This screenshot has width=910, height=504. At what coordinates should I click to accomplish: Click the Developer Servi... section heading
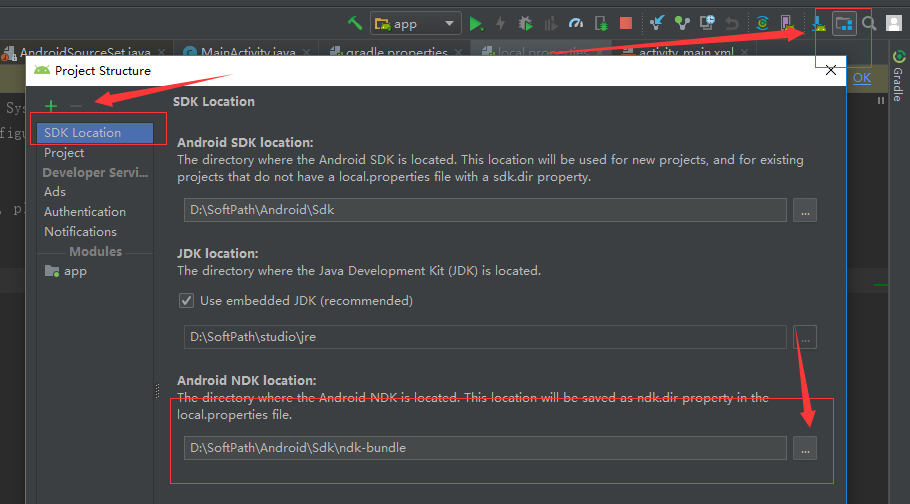(95, 172)
